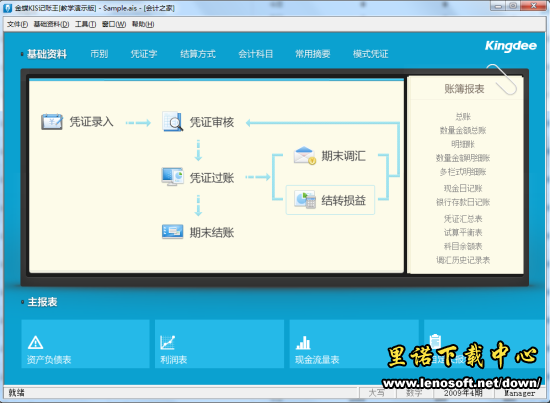Minimize the application window
The image size is (550, 403).
pos(498,6)
